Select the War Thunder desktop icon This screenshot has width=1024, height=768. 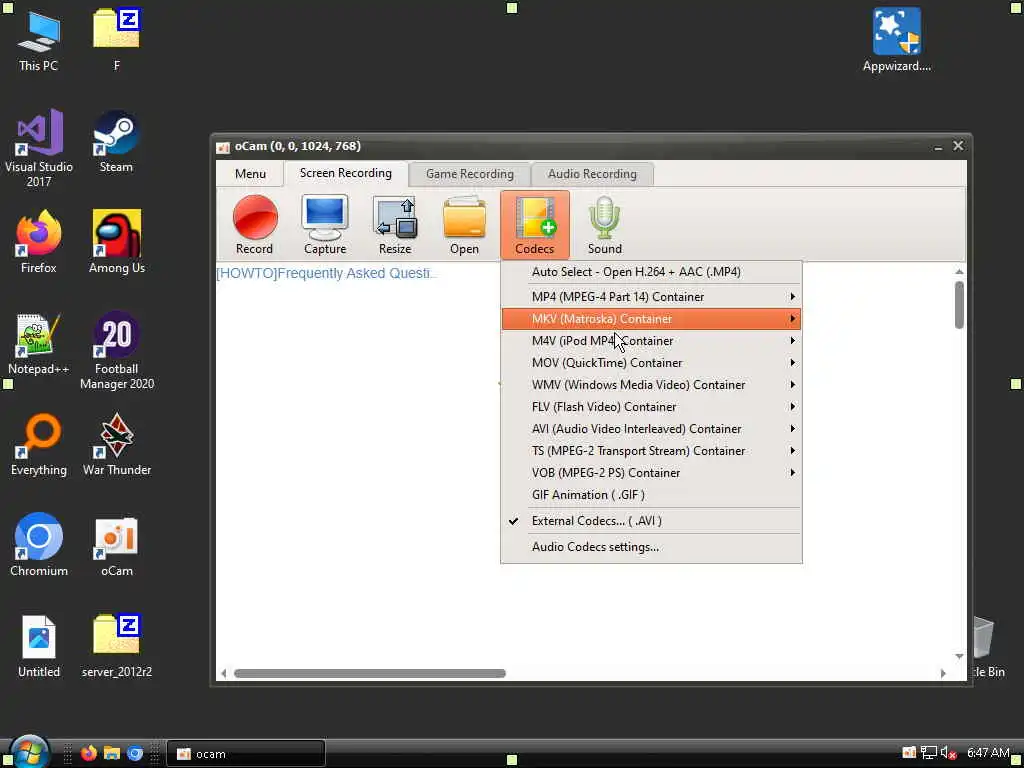tap(117, 444)
